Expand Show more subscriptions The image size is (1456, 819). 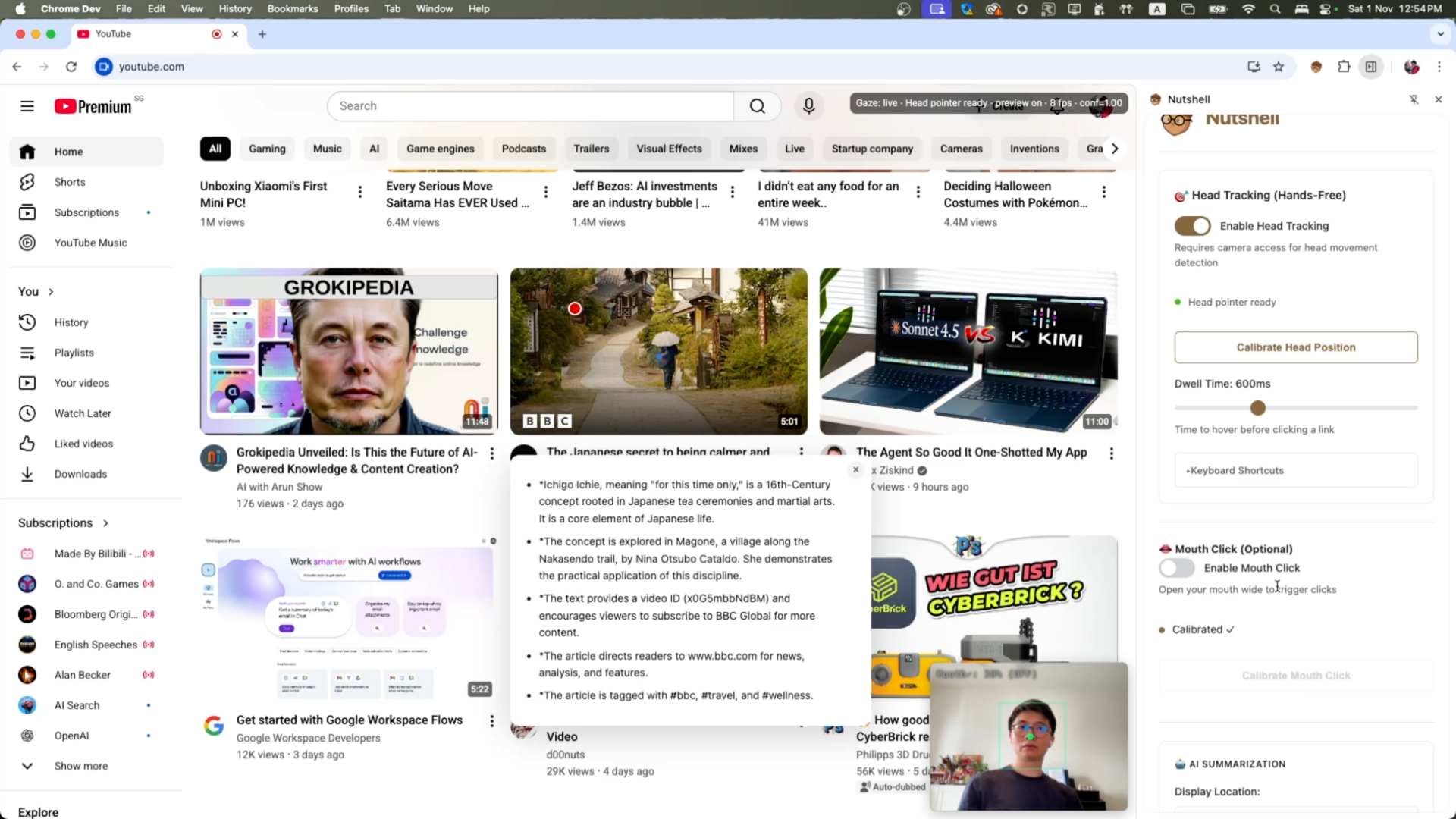pyautogui.click(x=80, y=766)
